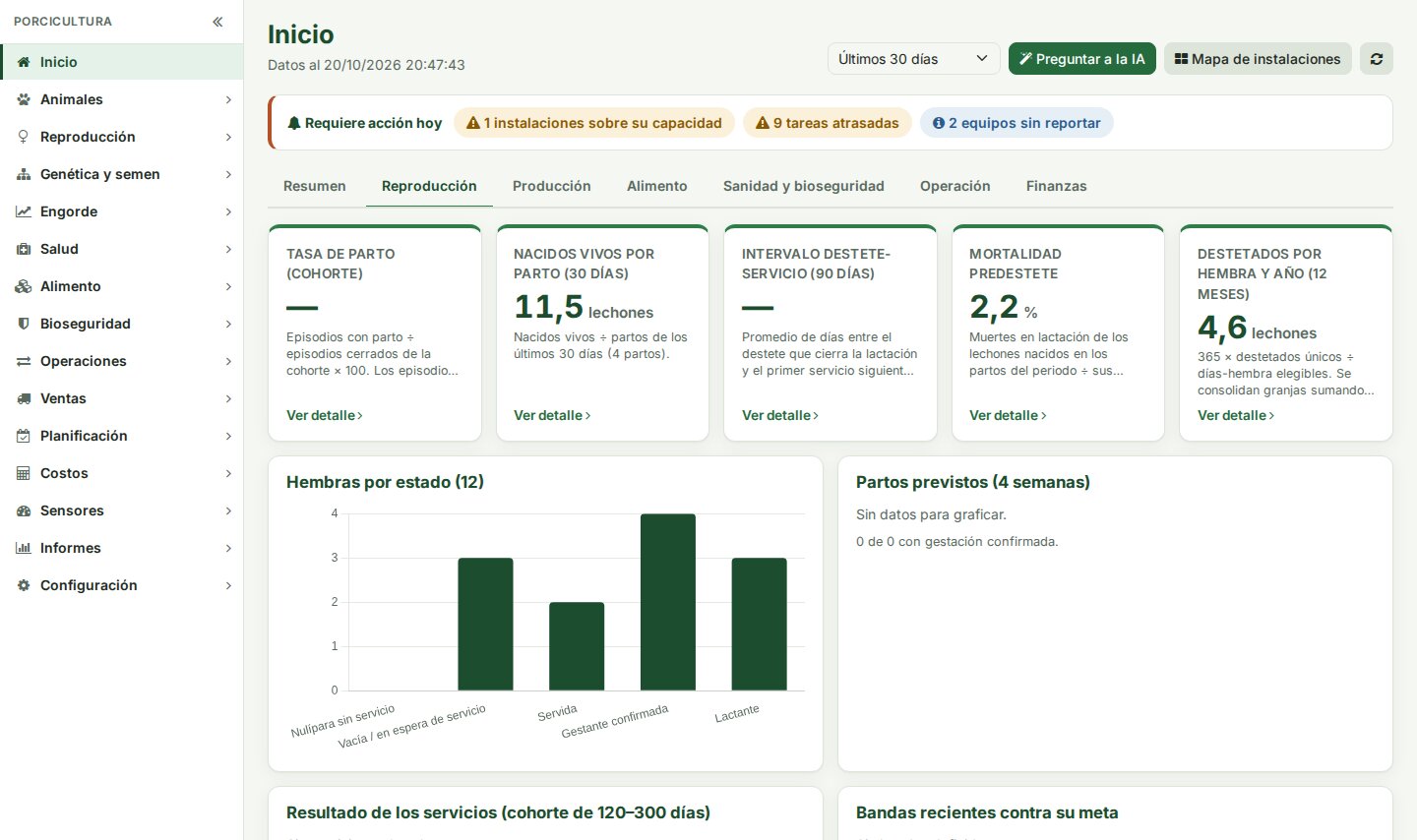Click the hierarchy icon beside Genética y semen

point(24,174)
